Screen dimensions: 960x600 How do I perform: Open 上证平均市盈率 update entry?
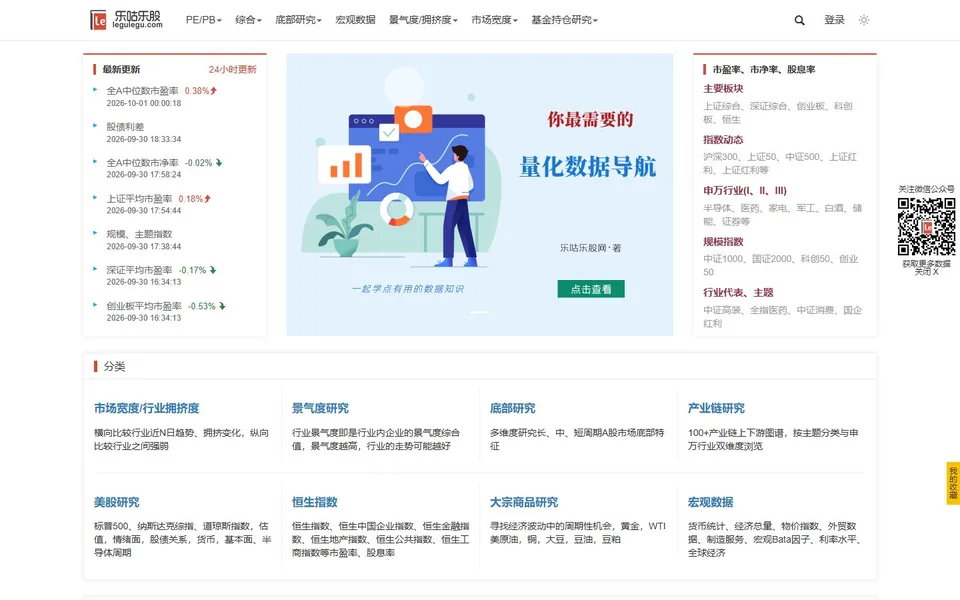(x=139, y=198)
